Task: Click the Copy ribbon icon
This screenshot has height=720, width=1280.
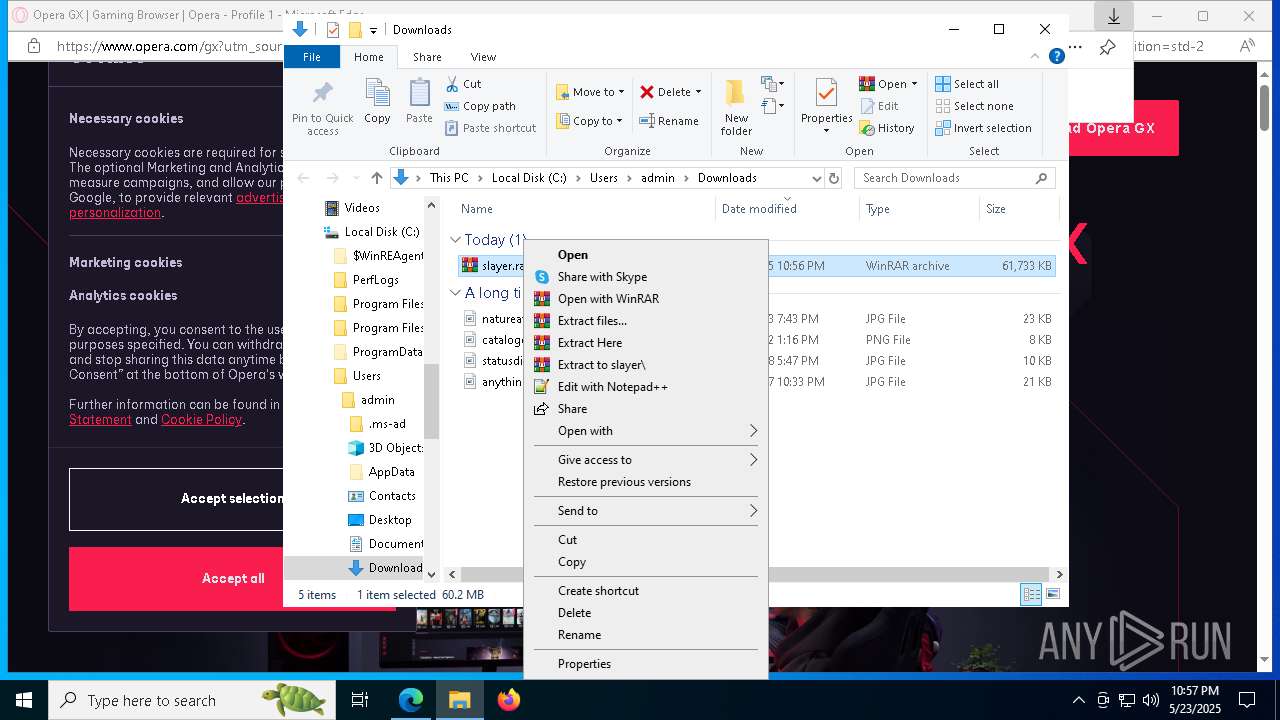Action: click(x=377, y=102)
